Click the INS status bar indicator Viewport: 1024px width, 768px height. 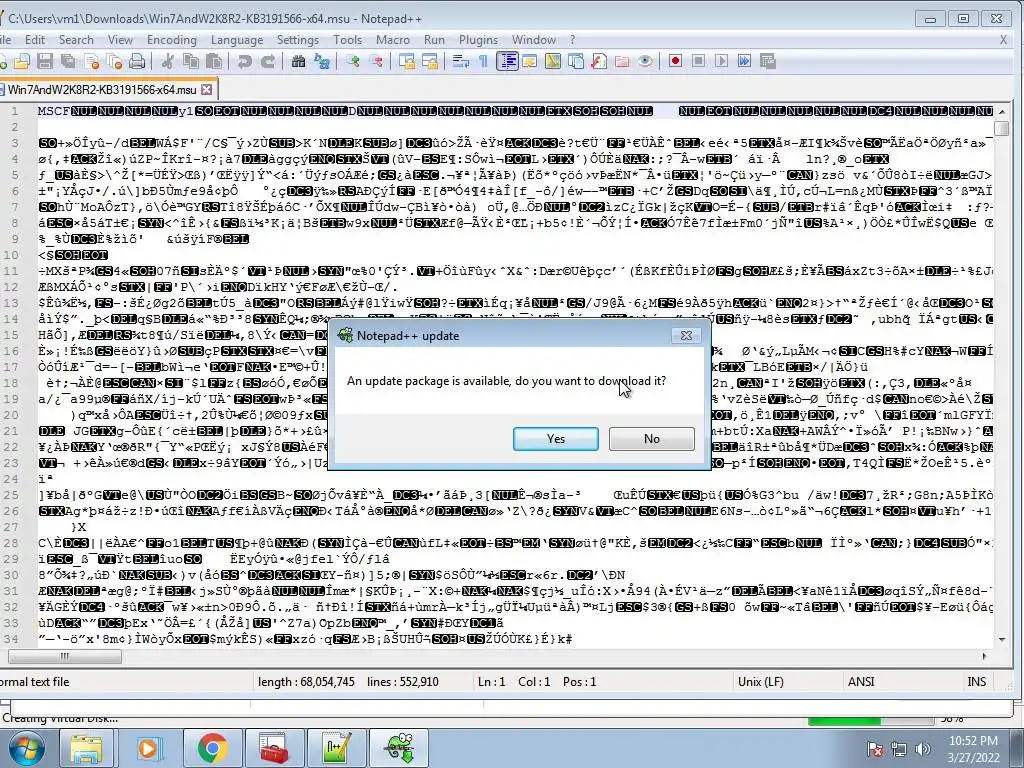976,682
